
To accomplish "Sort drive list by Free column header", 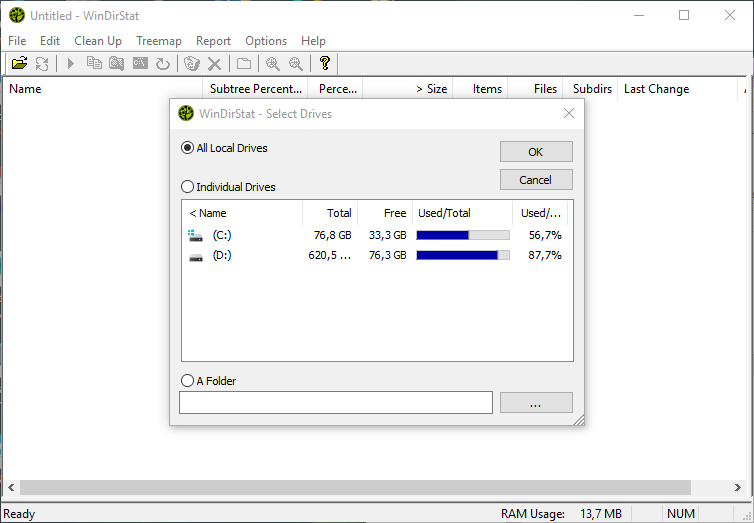I will (384, 213).
